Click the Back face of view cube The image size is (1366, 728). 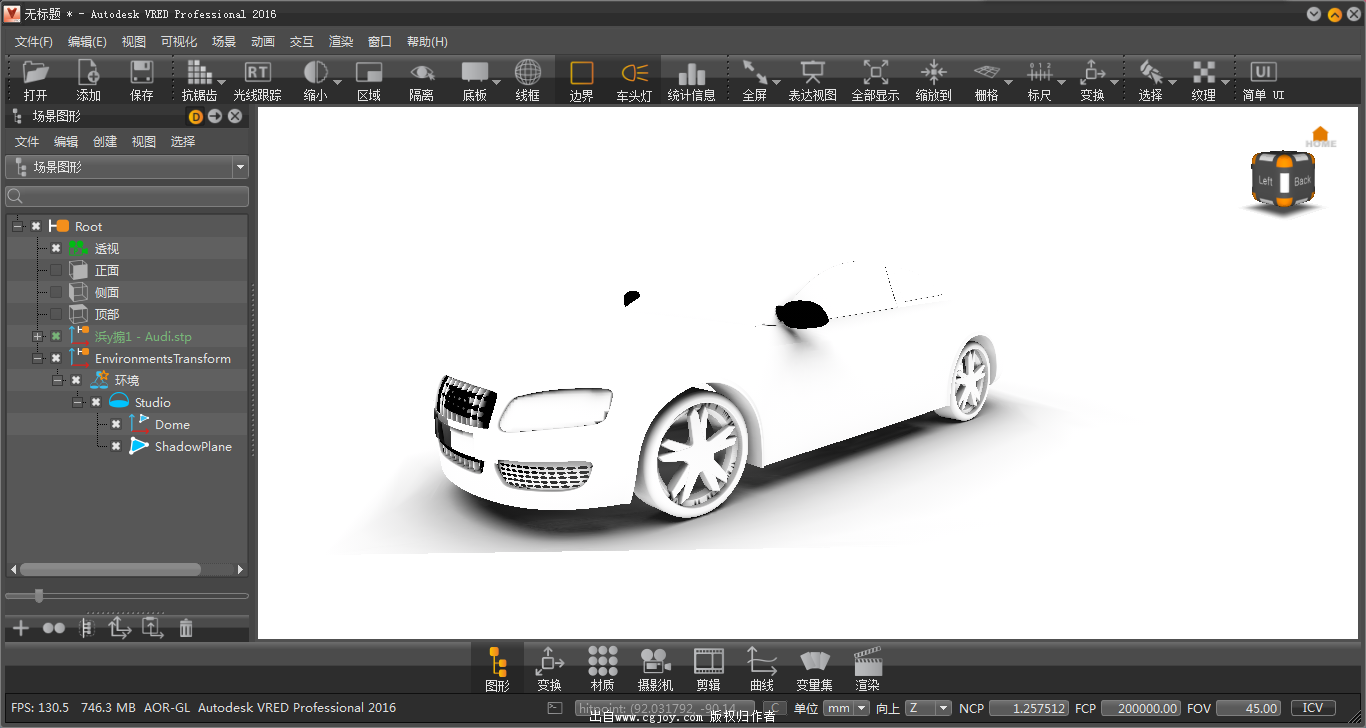1301,181
